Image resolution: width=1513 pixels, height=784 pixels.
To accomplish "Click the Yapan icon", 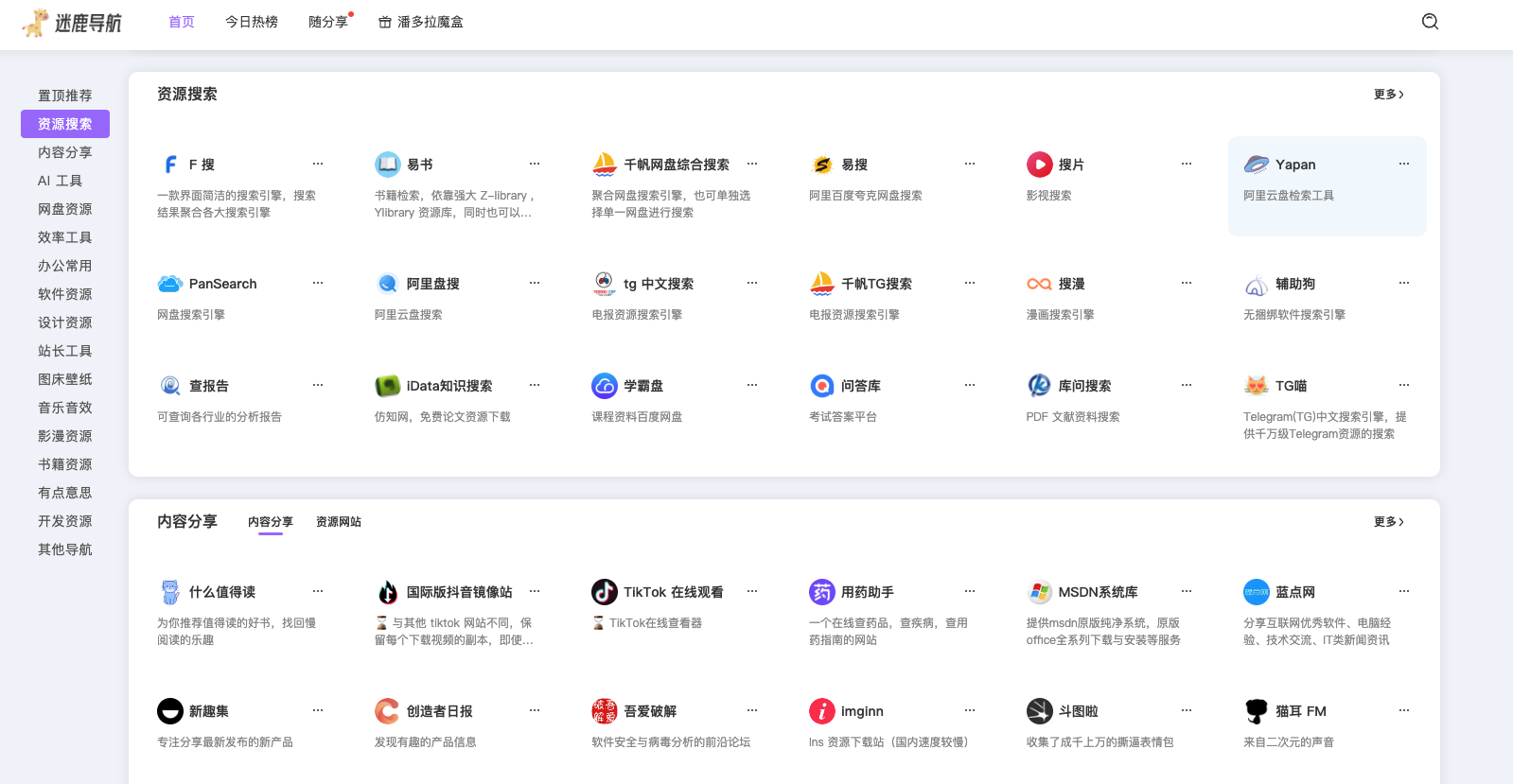I will 1257,165.
